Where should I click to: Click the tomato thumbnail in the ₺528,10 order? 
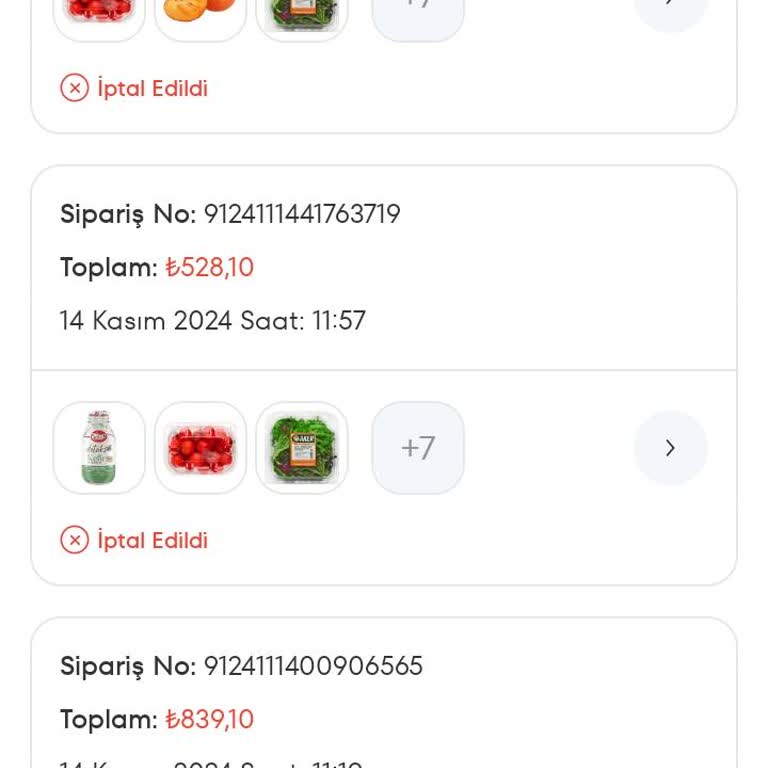[x=200, y=447]
